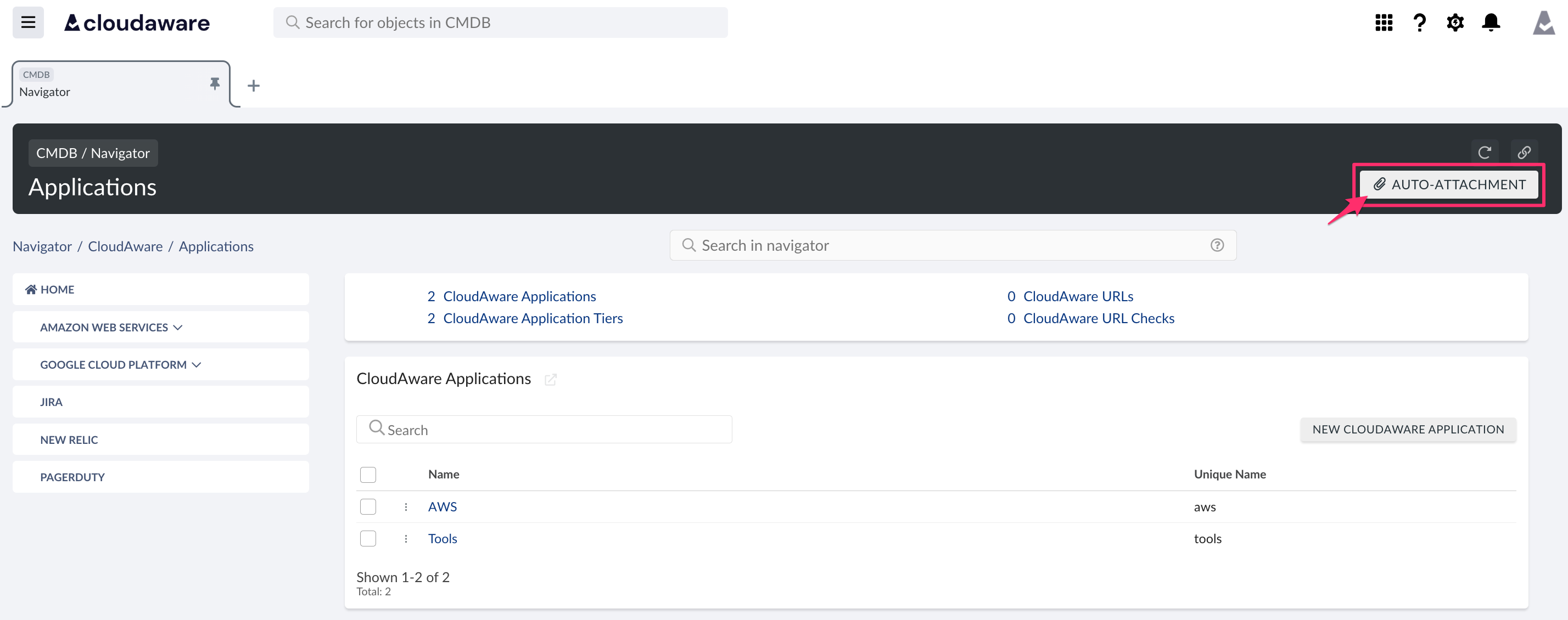Open the notifications bell
The height and width of the screenshot is (620, 1568).
pyautogui.click(x=1491, y=22)
